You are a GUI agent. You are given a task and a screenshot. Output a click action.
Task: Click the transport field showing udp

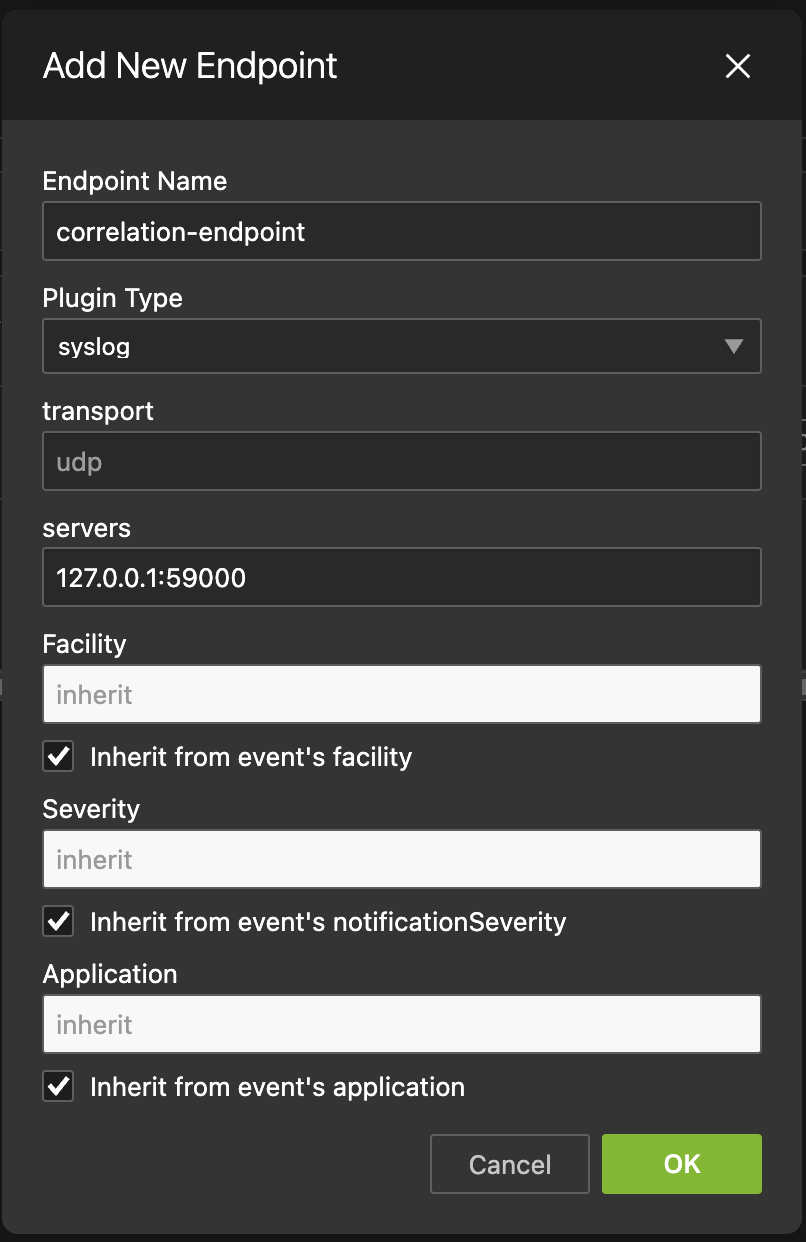point(402,461)
